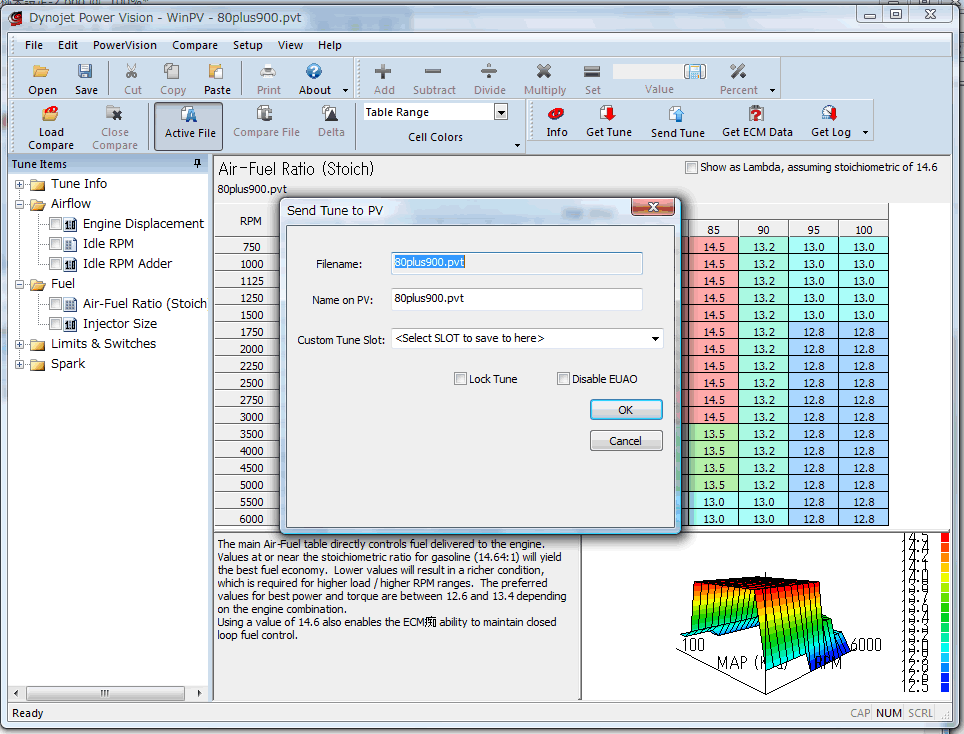Close the Send Tune to PV dialog
Viewport: 964px width, 734px height.
pos(653,207)
